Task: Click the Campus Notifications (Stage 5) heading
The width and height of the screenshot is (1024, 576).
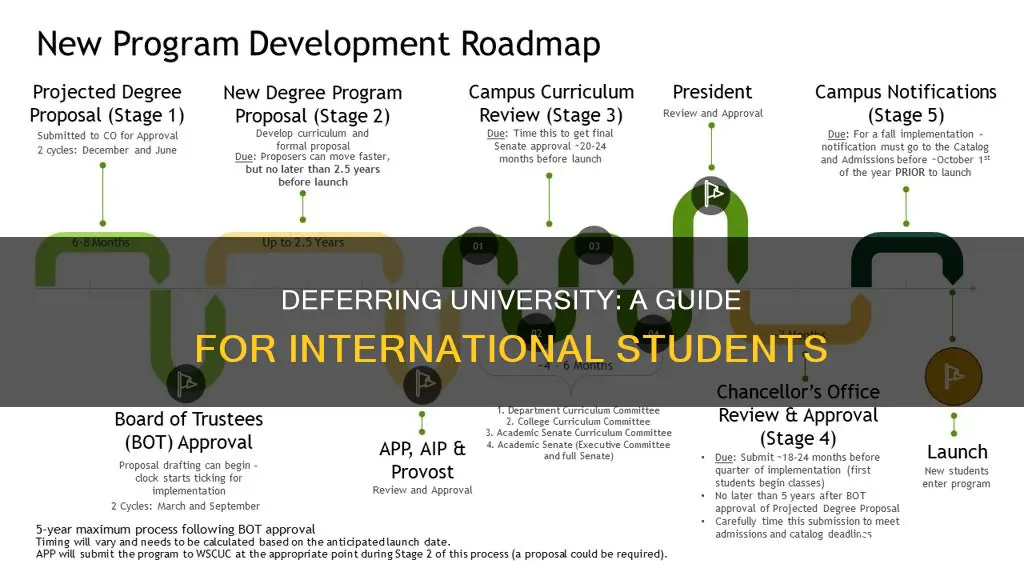Action: click(x=906, y=104)
